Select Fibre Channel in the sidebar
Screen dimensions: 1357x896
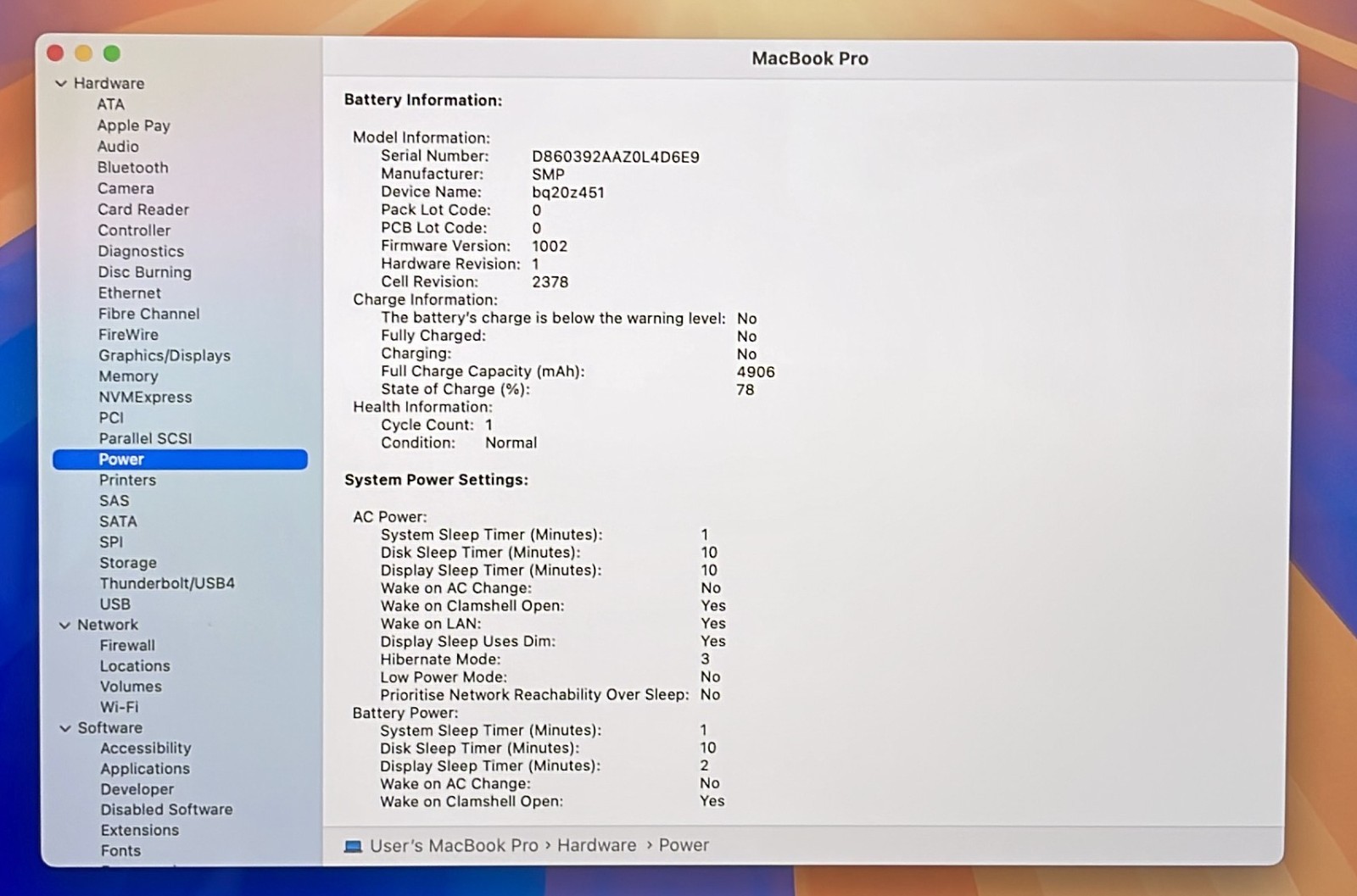(x=148, y=314)
